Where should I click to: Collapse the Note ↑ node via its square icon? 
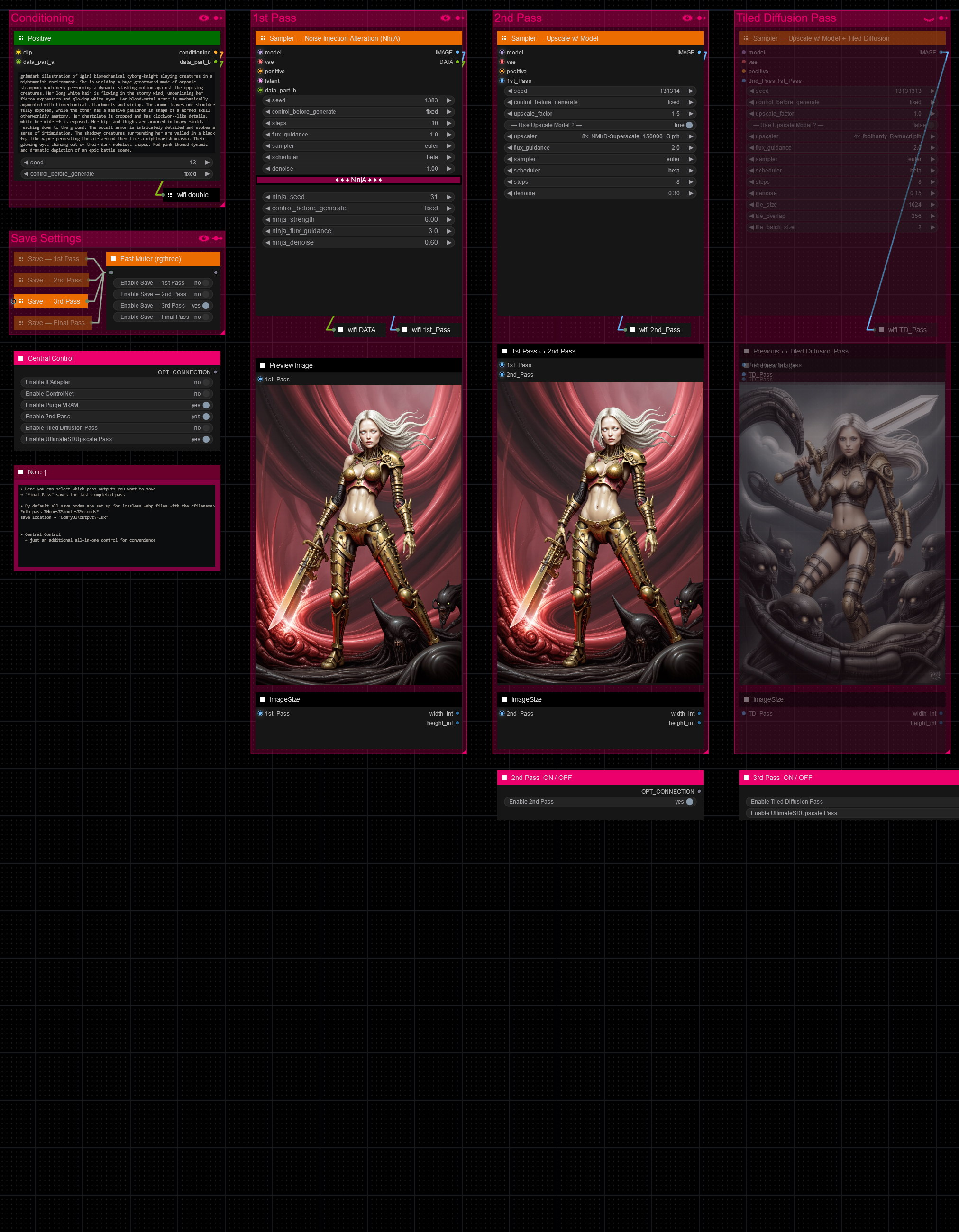[21, 472]
